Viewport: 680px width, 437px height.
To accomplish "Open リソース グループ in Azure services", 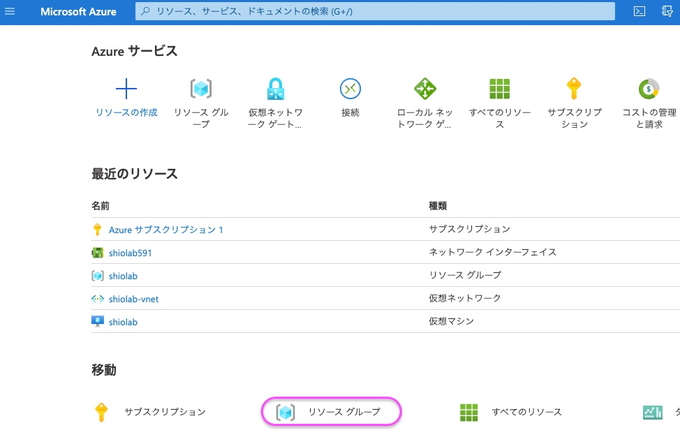I will coord(201,103).
